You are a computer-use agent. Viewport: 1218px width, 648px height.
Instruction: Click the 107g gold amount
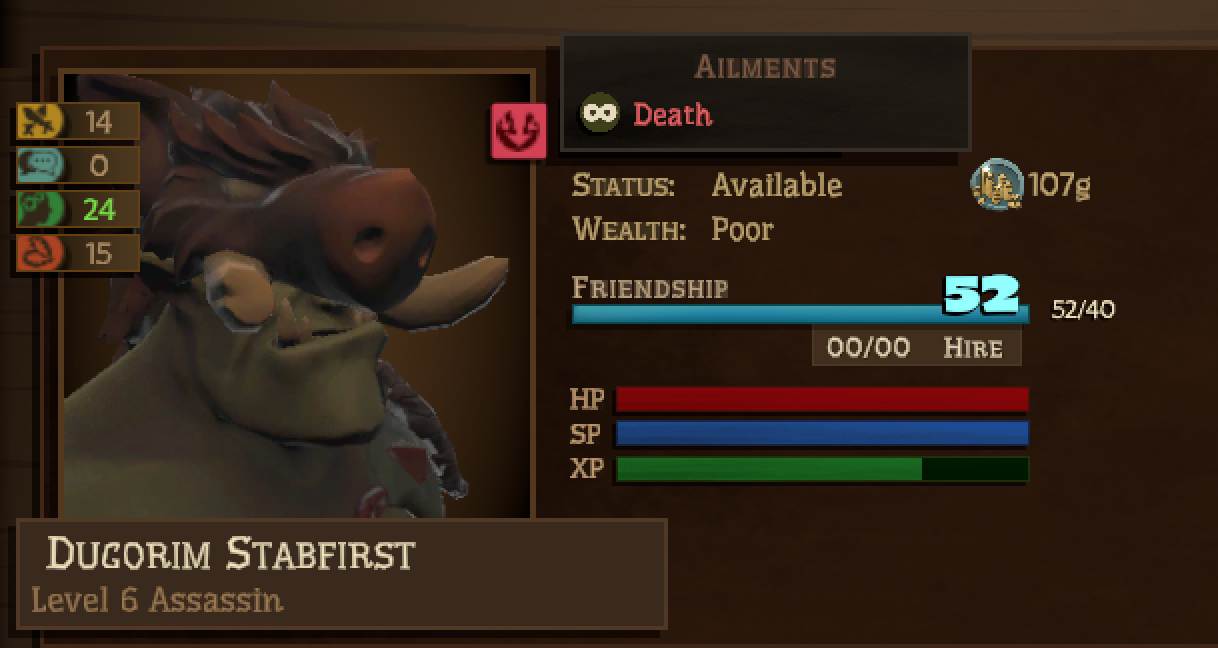click(x=1059, y=185)
